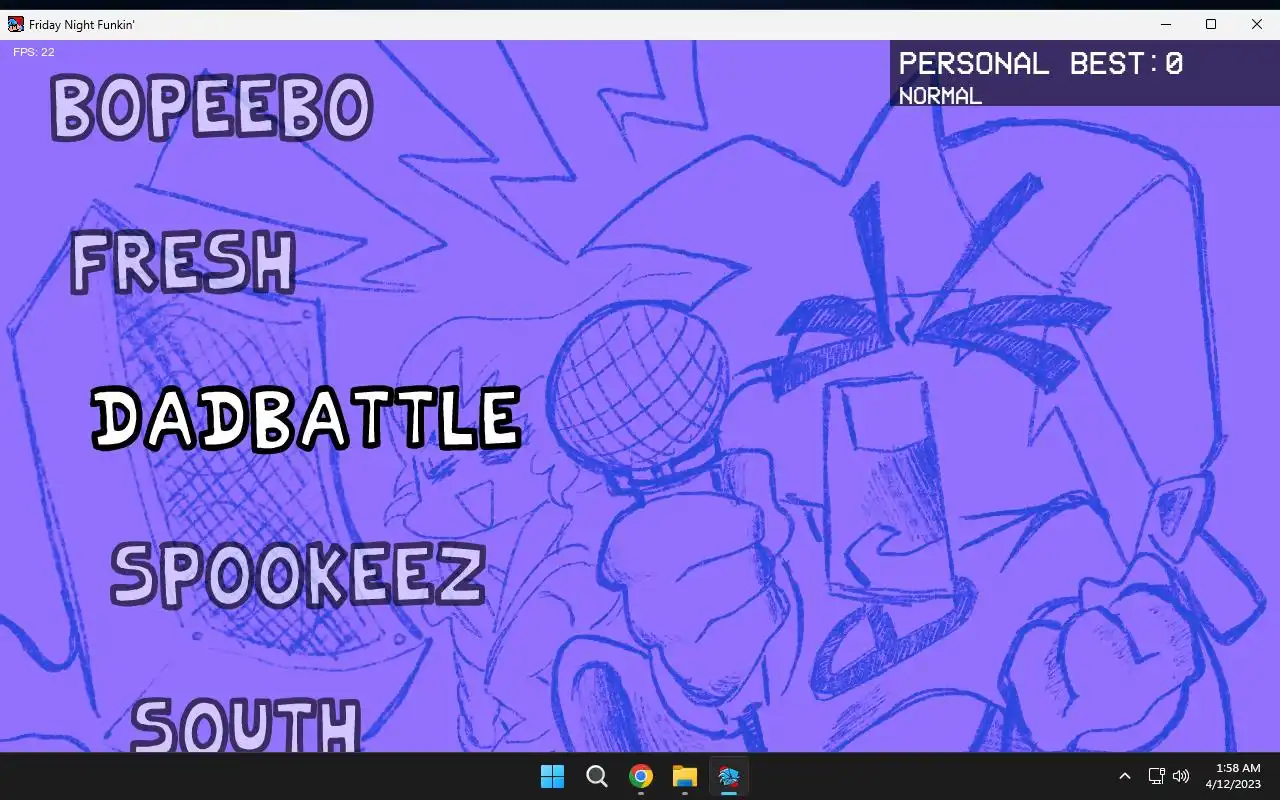Click the FPS counter text
The height and width of the screenshot is (800, 1280).
pyautogui.click(x=34, y=52)
